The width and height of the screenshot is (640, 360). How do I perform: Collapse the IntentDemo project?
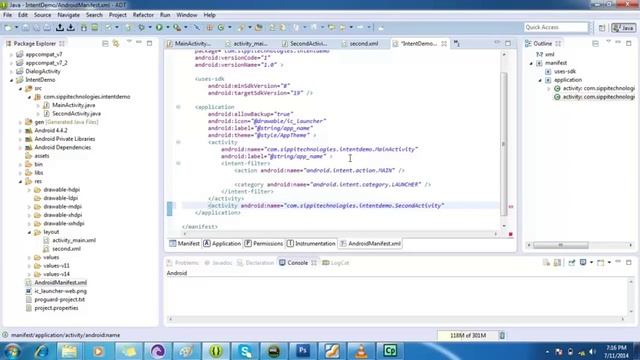[x=11, y=80]
